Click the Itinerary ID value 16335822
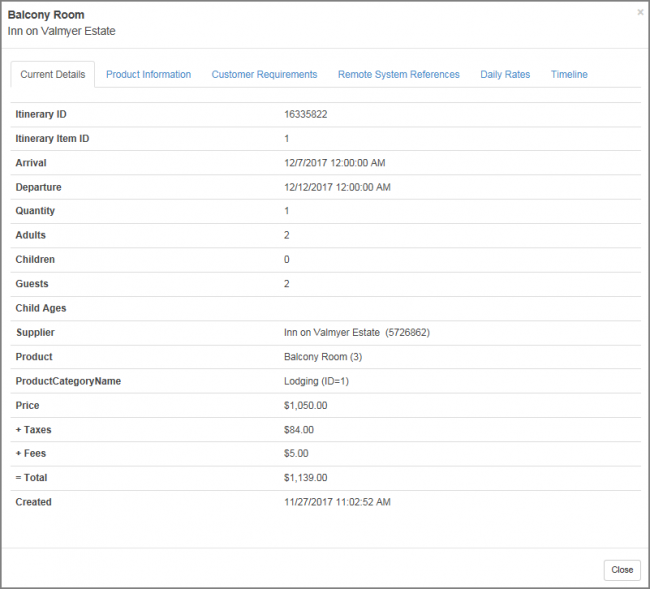Screen dimensions: 650x589 coord(306,115)
